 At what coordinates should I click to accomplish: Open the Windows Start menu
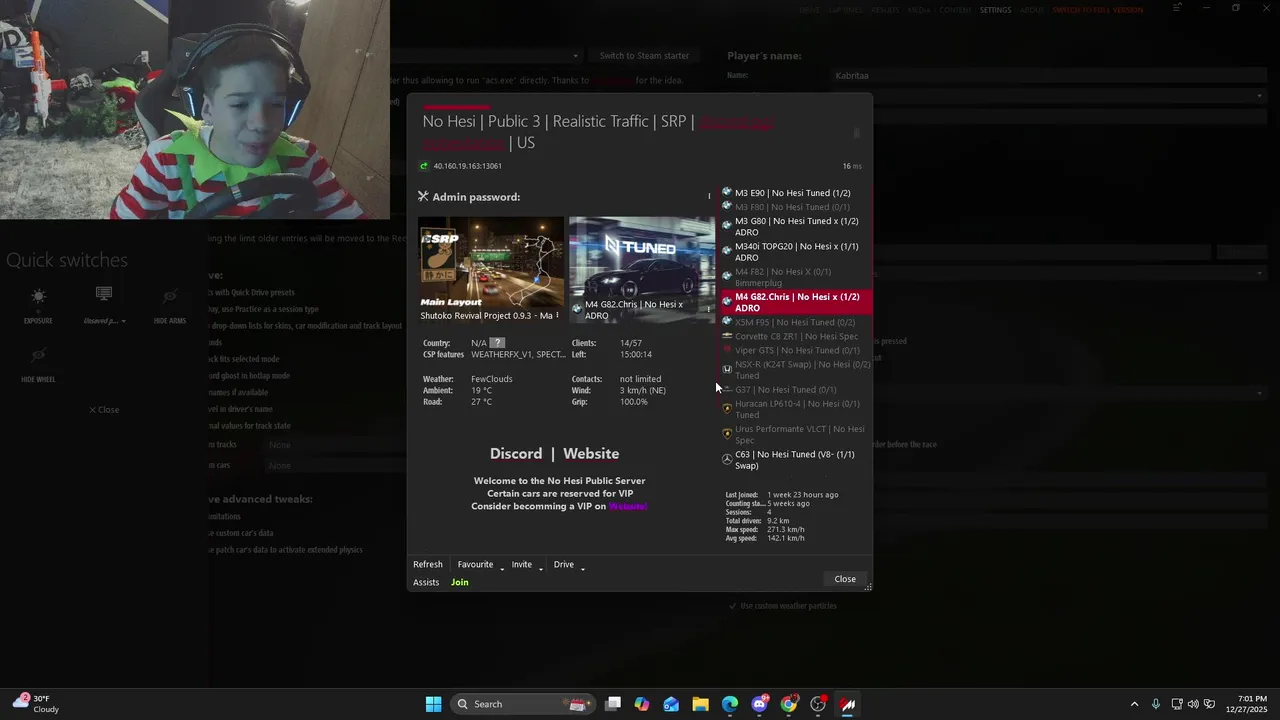point(433,704)
